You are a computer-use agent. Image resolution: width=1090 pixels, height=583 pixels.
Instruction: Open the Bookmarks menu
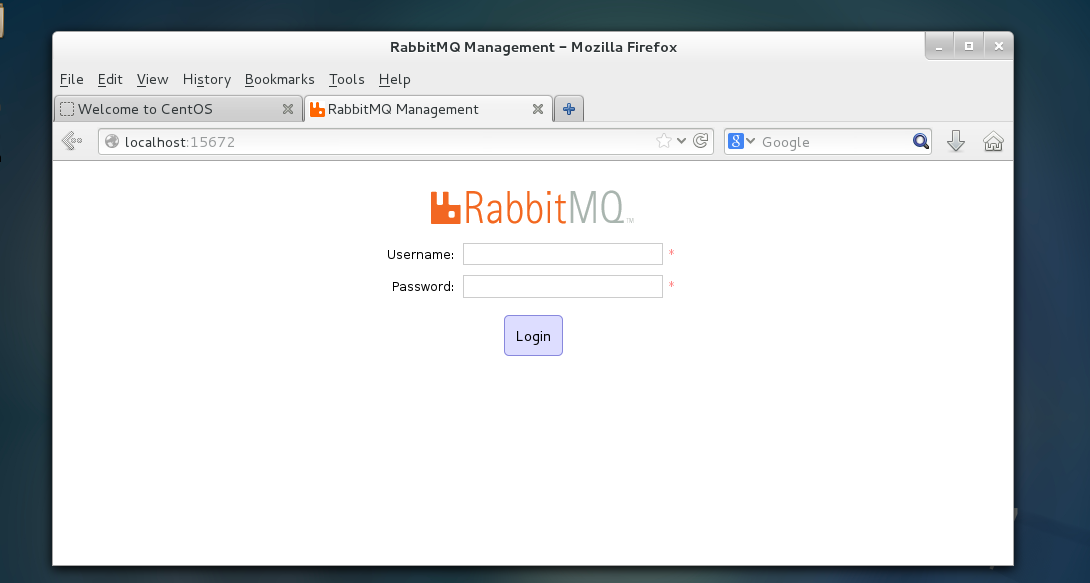click(279, 79)
